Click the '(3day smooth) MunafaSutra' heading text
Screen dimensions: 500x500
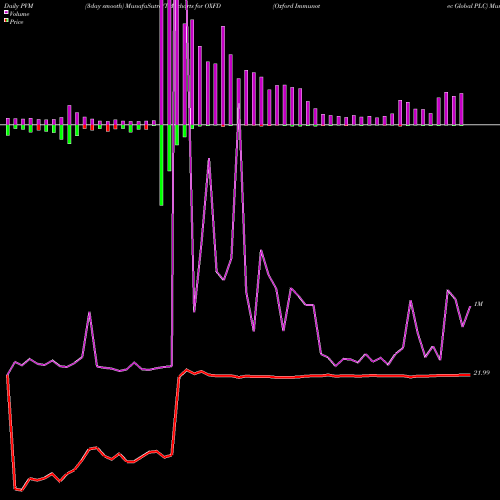(122, 6)
